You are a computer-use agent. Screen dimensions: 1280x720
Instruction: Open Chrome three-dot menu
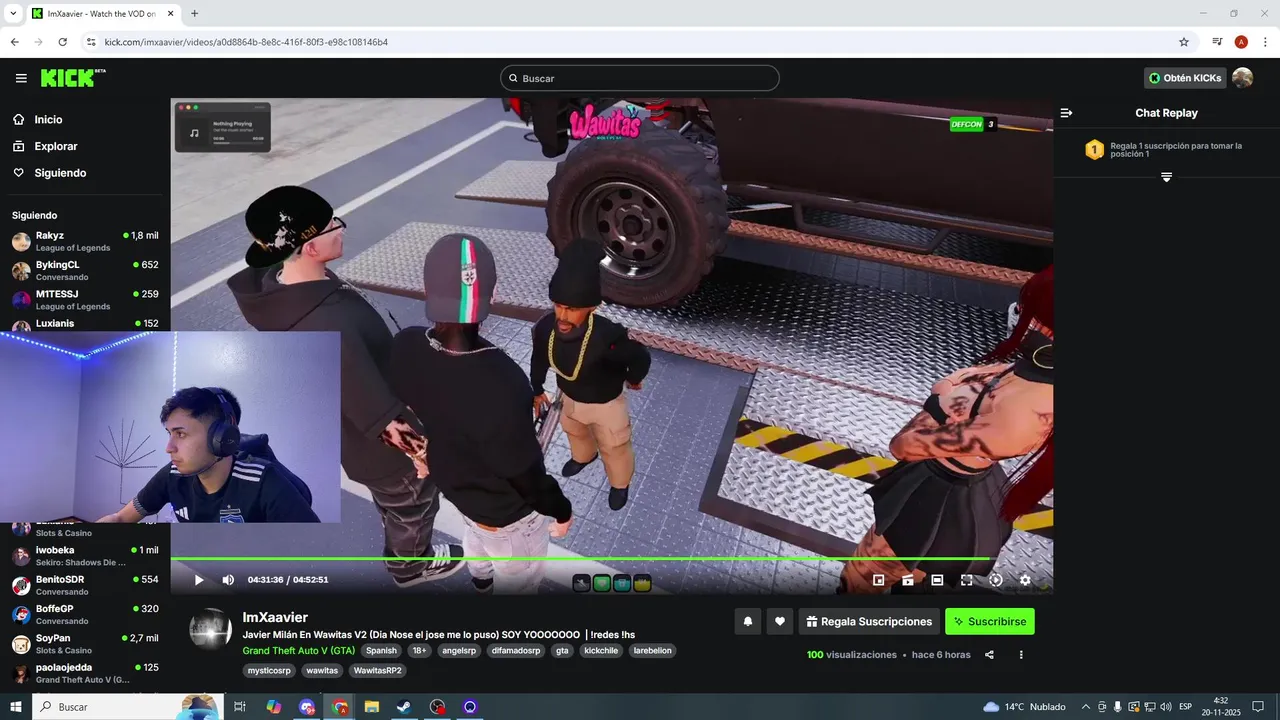click(x=1265, y=42)
